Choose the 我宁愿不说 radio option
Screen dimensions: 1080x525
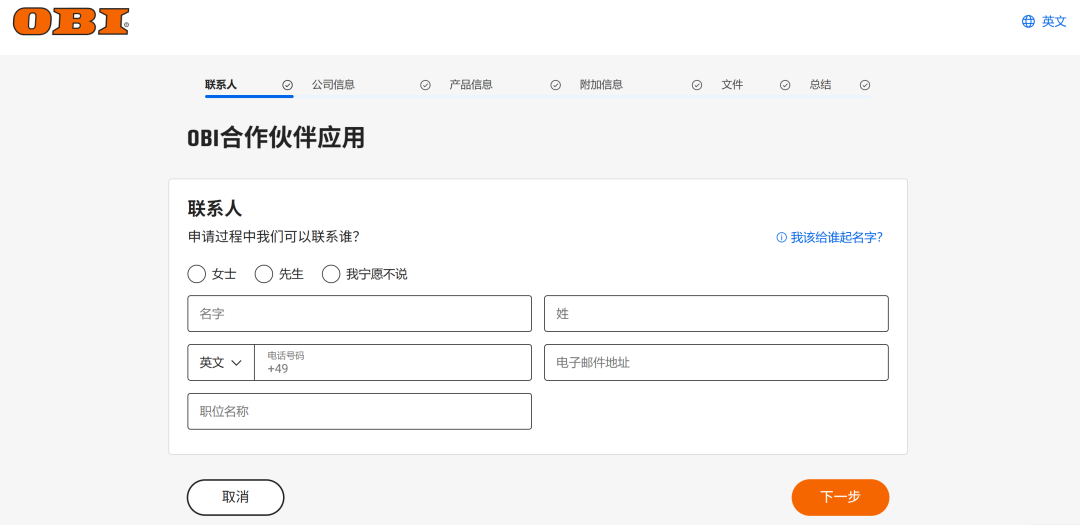coord(331,274)
